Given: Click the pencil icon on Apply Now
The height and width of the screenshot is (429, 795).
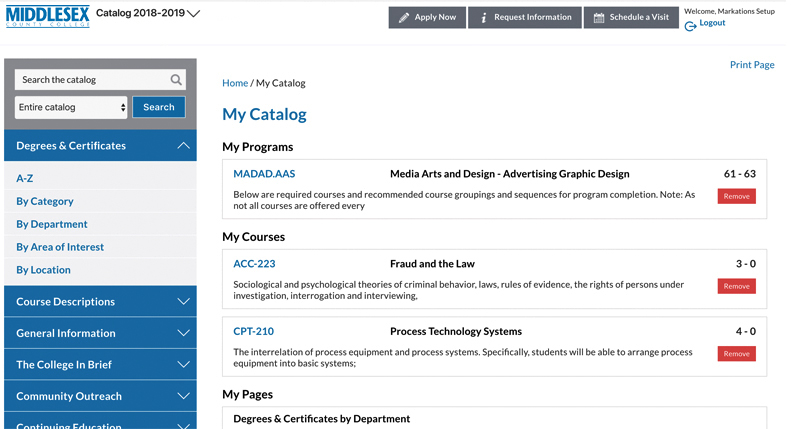Looking at the screenshot, I should tap(404, 18).
